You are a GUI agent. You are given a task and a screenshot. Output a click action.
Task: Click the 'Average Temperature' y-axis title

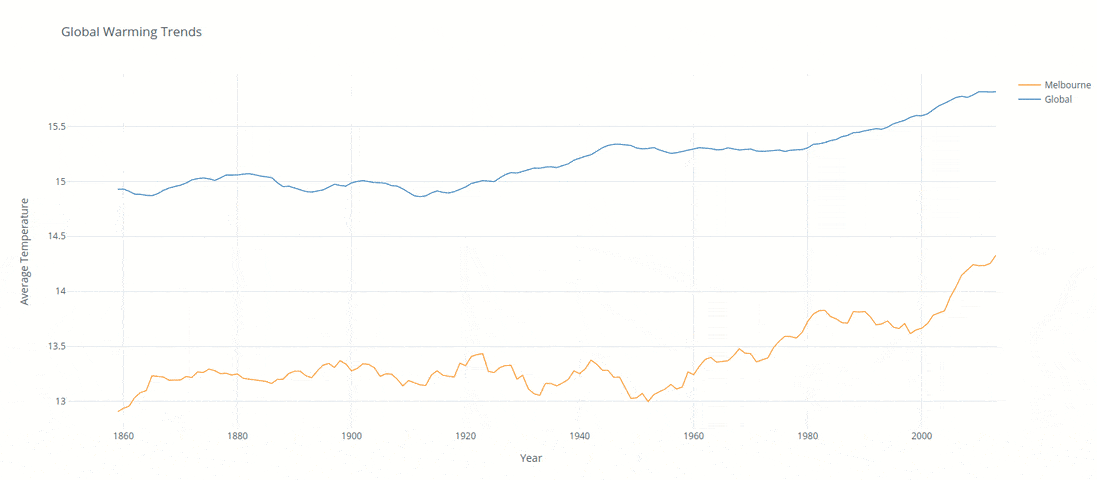(26, 250)
